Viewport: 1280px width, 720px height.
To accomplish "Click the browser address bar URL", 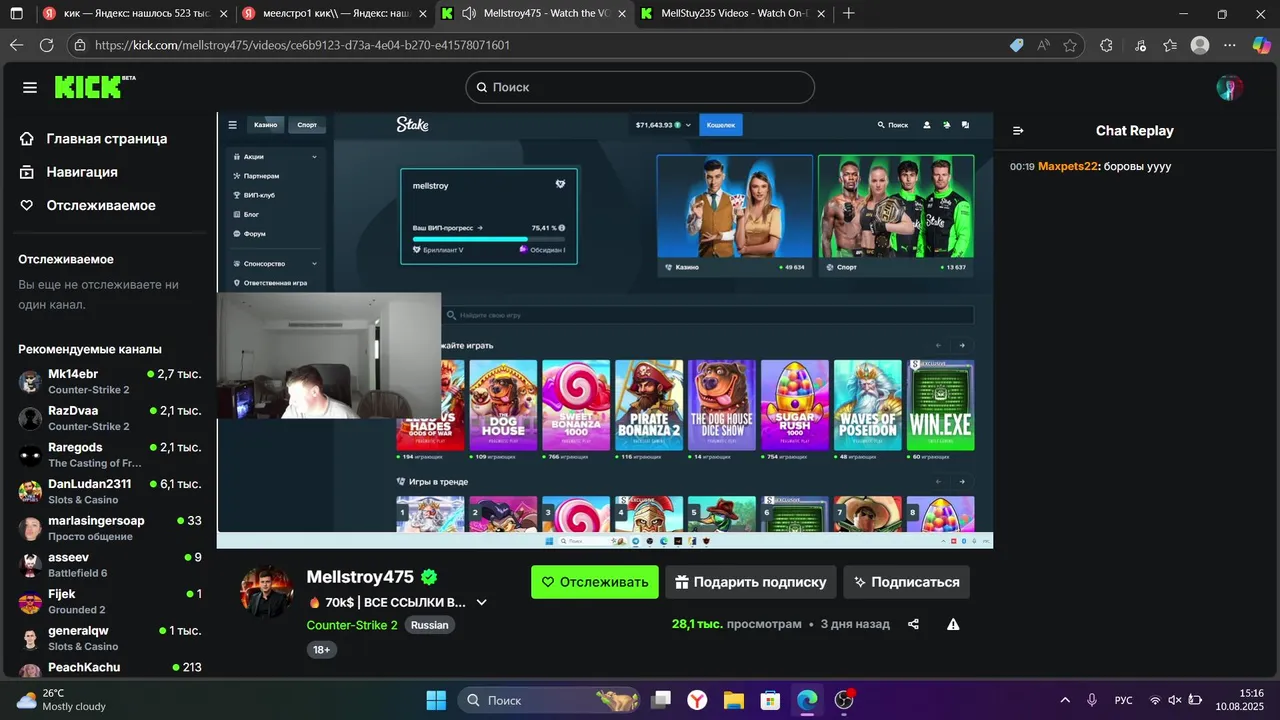I will pyautogui.click(x=302, y=45).
